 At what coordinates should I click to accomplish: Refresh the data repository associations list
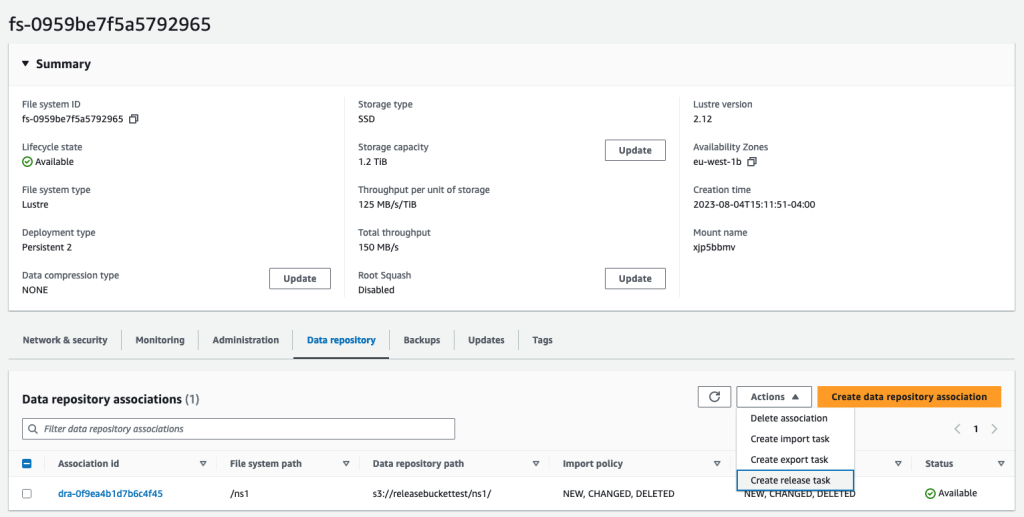(x=714, y=397)
